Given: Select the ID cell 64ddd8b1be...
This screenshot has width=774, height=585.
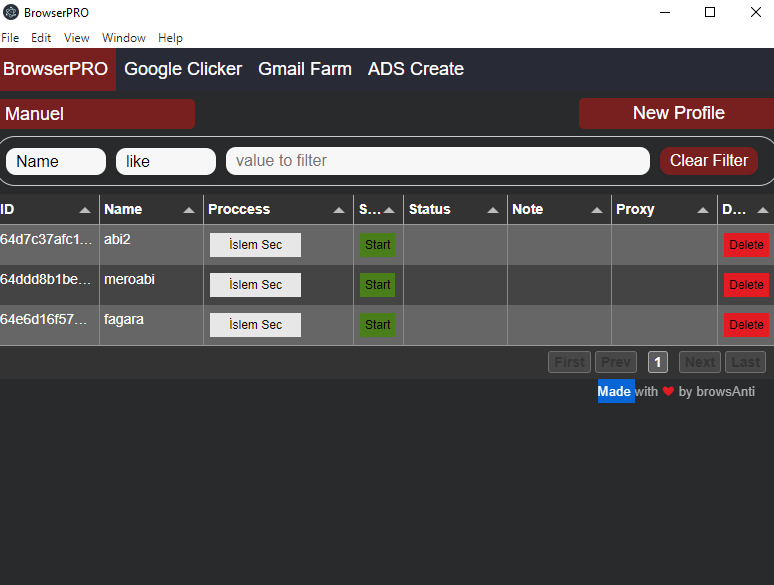Looking at the screenshot, I should (x=49, y=285).
